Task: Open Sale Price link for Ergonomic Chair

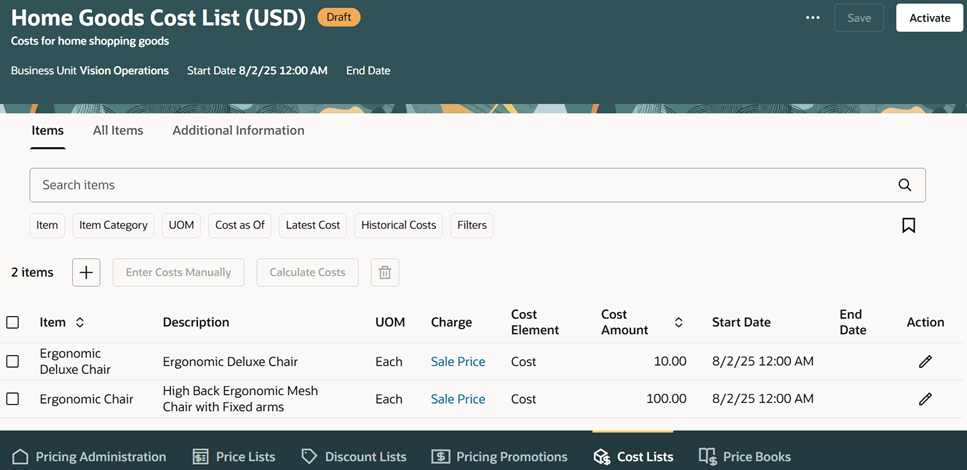Action: coord(458,399)
